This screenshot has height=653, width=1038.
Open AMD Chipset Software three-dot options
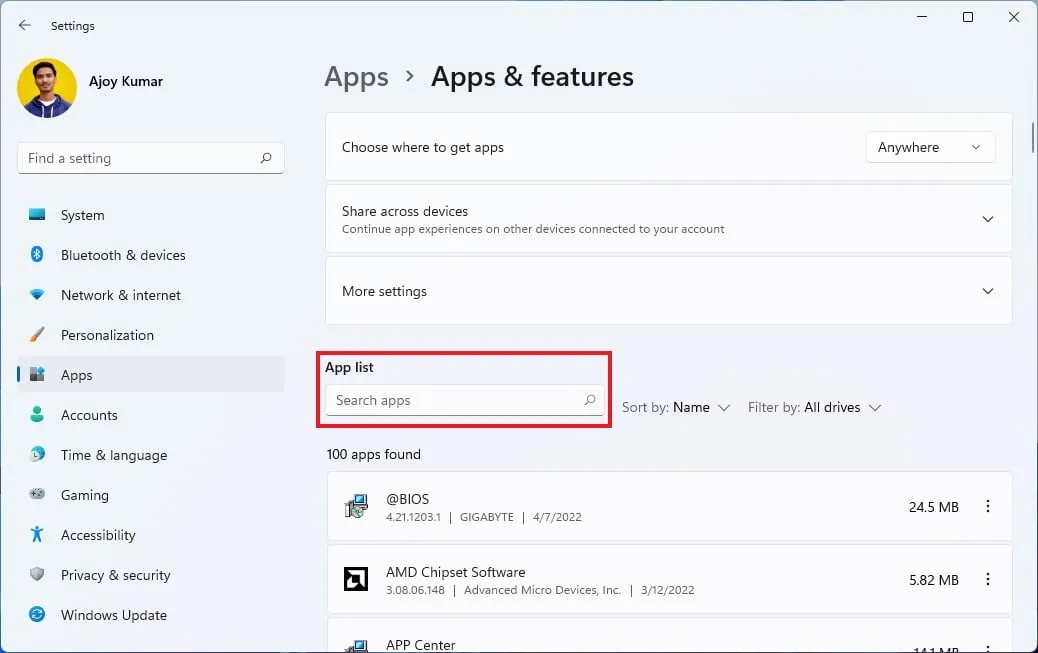point(988,580)
